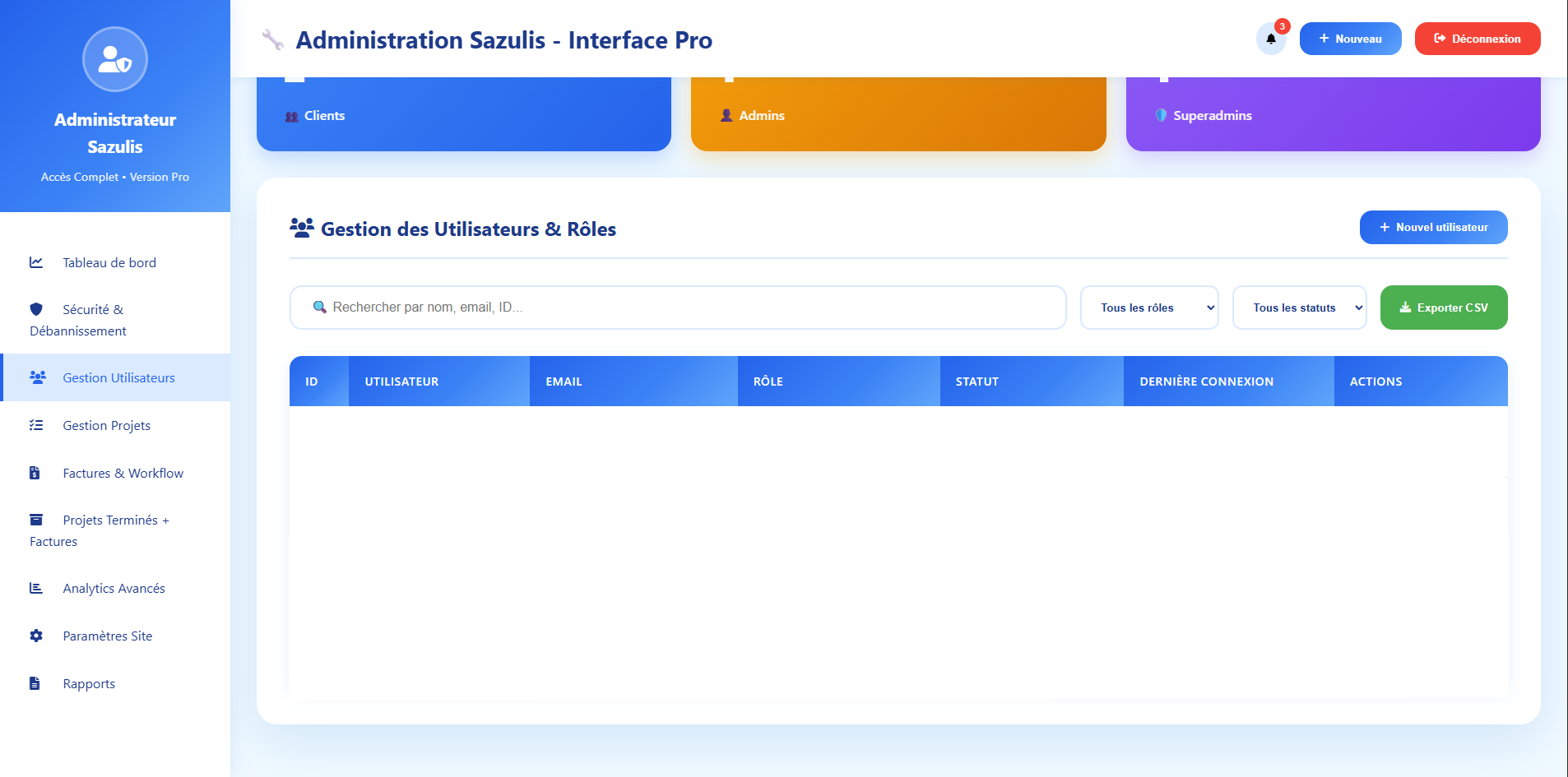
Task: Click the Gestion Projets list icon
Action: [x=36, y=425]
